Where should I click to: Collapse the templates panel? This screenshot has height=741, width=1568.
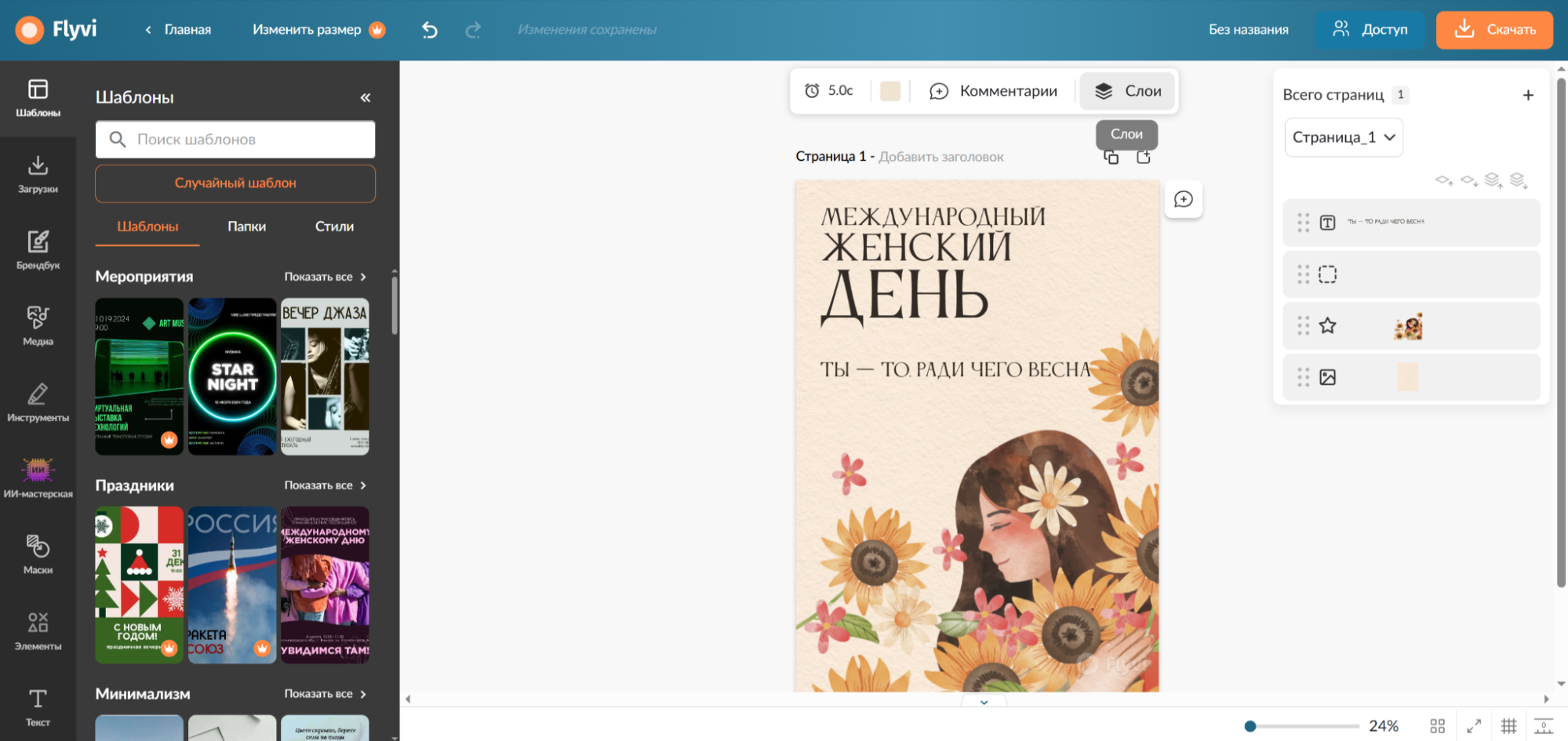365,97
